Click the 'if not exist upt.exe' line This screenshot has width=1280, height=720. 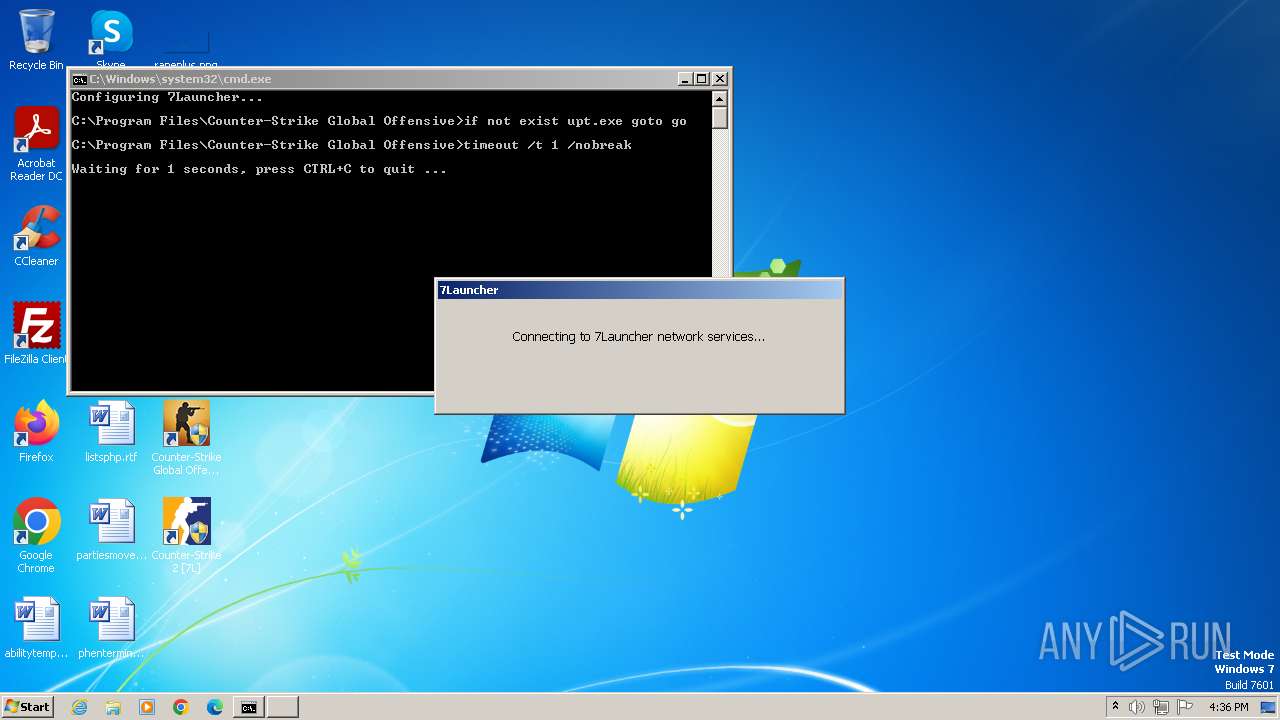(x=379, y=121)
